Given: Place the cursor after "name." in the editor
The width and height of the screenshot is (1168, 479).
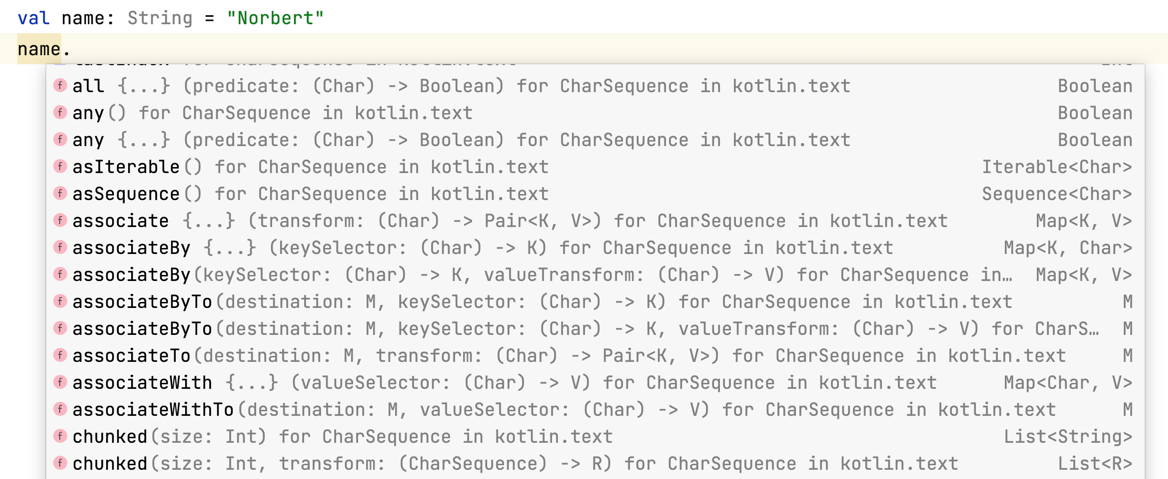Looking at the screenshot, I should pyautogui.click(x=72, y=49).
